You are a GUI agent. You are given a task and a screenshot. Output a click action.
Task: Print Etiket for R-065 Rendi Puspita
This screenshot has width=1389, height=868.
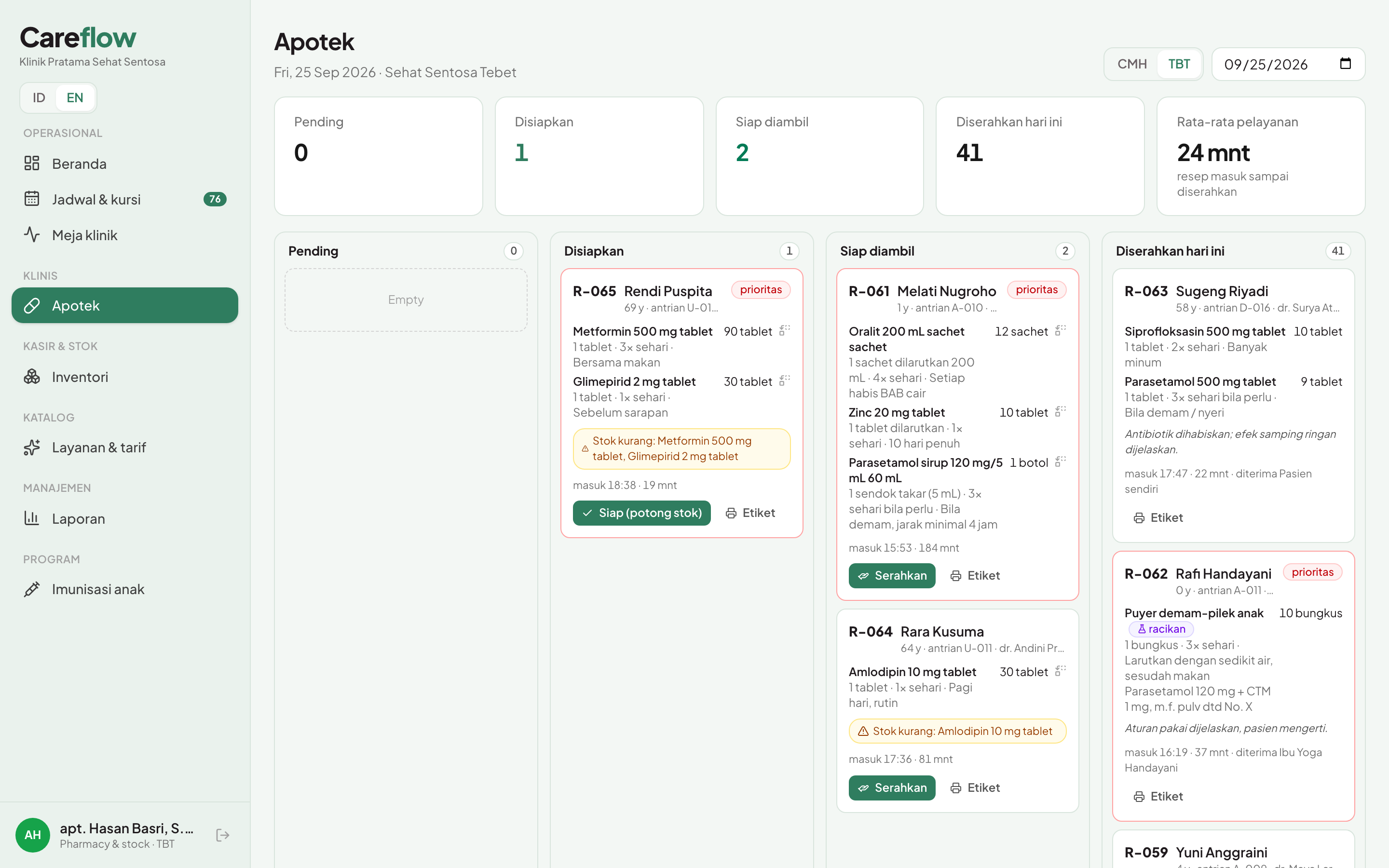[750, 513]
